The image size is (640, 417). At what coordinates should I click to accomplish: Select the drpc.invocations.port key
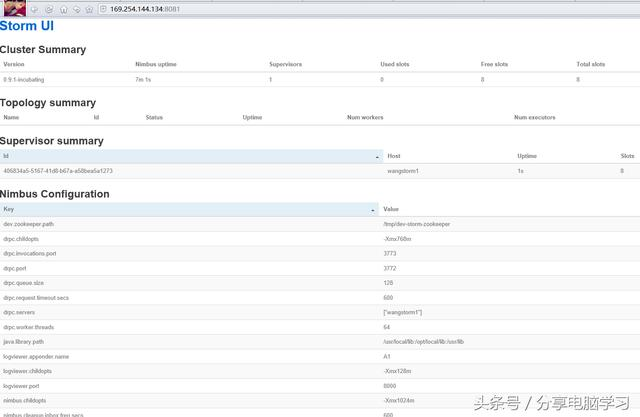(30, 253)
